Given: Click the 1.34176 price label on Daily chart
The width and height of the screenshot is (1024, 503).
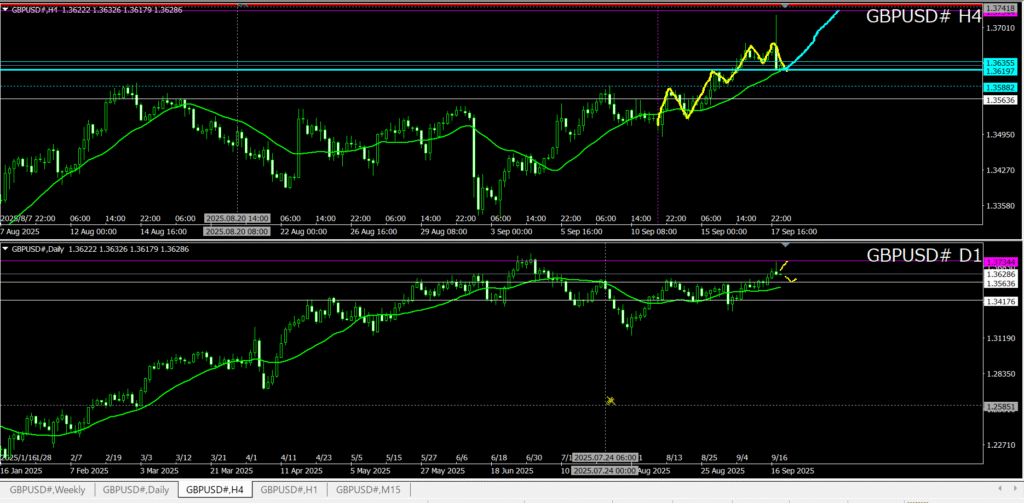Looking at the screenshot, I should [x=999, y=302].
